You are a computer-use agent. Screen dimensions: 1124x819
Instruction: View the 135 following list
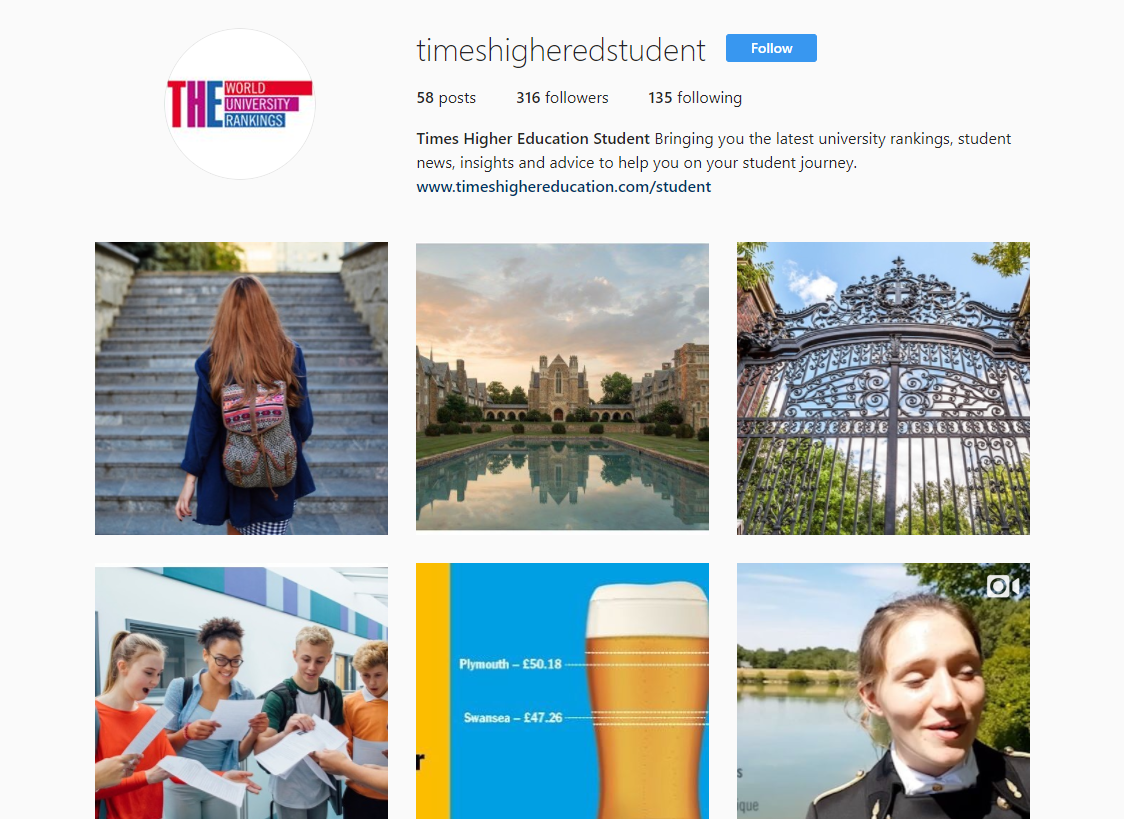695,97
